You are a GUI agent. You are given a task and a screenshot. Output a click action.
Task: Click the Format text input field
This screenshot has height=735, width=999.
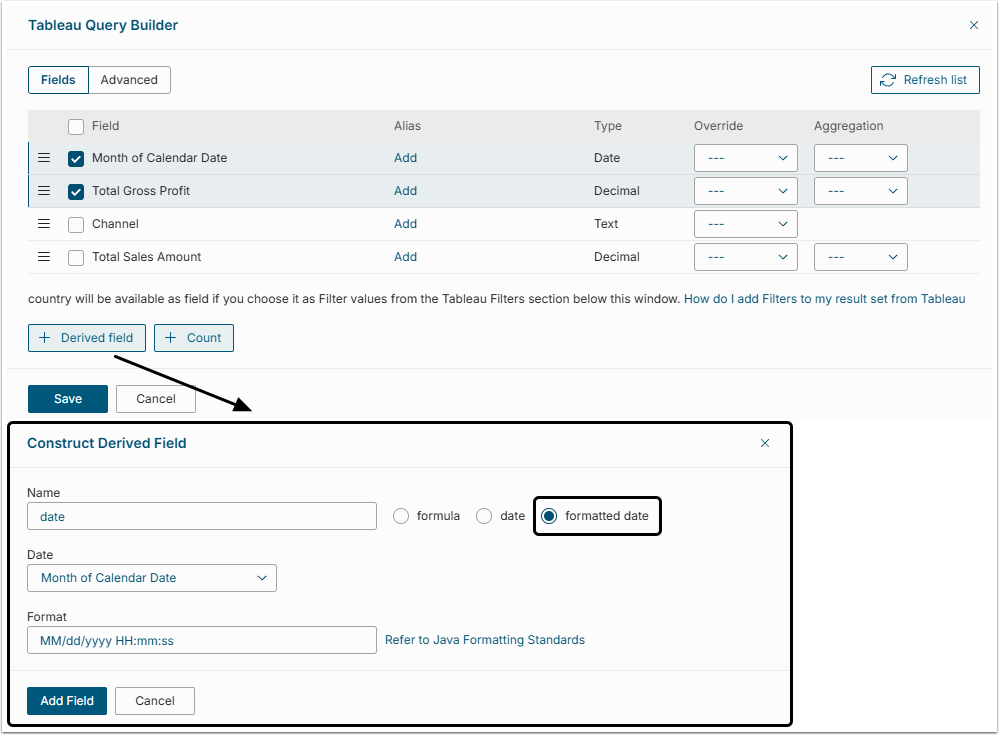pos(201,640)
